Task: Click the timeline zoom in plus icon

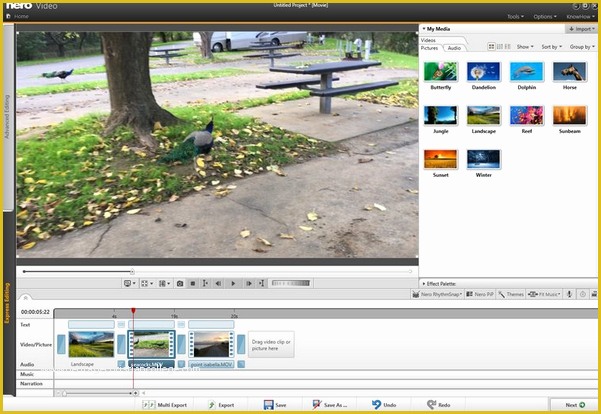Action: 135,393
